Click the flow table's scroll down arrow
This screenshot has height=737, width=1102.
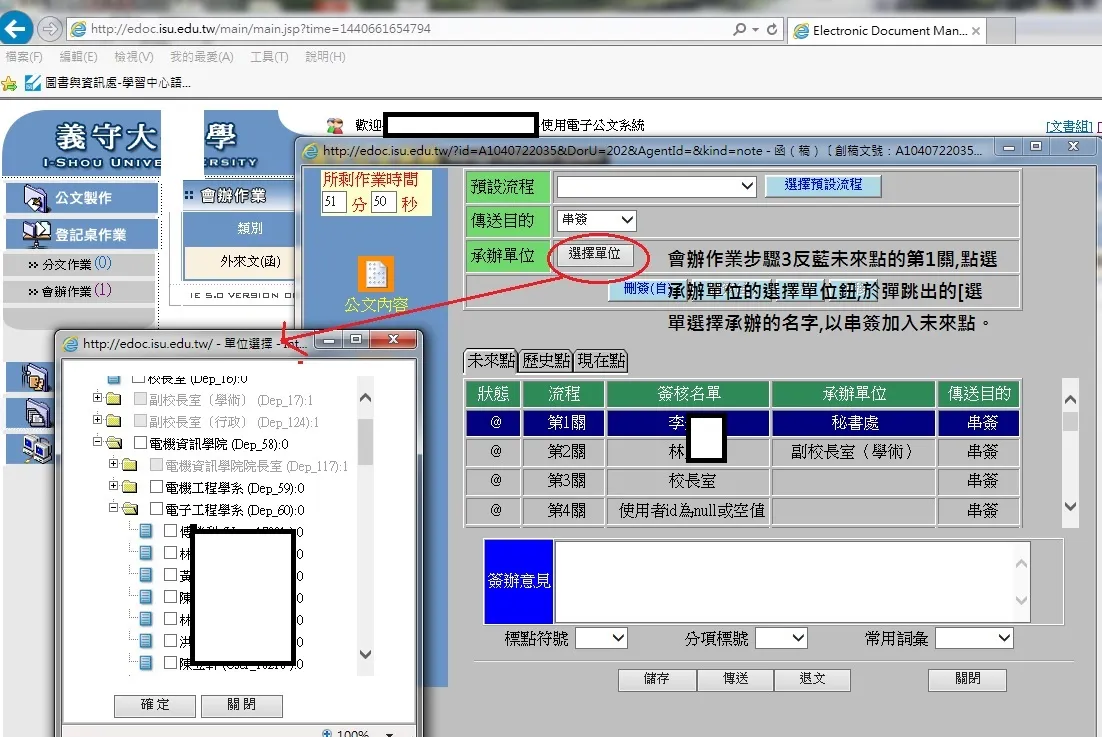point(1070,507)
